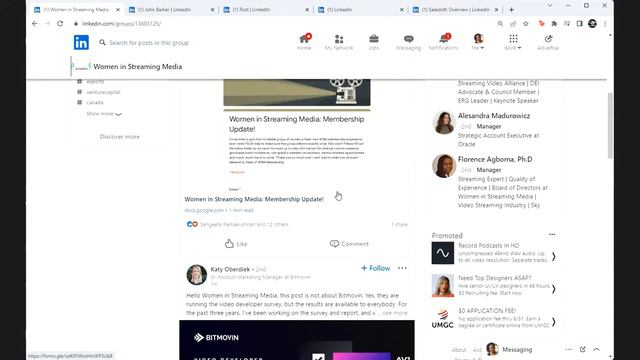Open the Extensions puzzle icon

(x=554, y=24)
